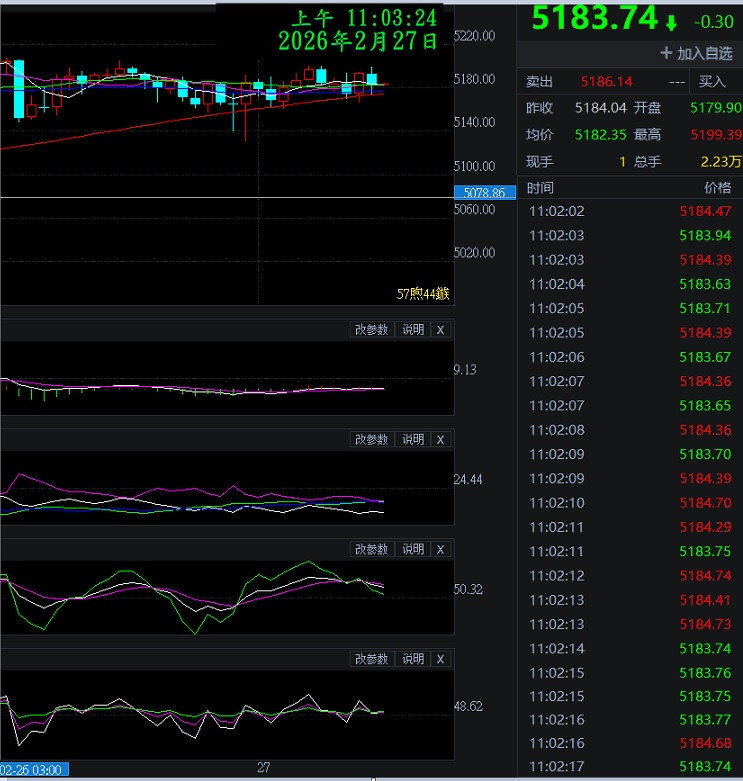Click the plus icon beside 加入自选
This screenshot has height=781, width=743.
tap(666, 53)
